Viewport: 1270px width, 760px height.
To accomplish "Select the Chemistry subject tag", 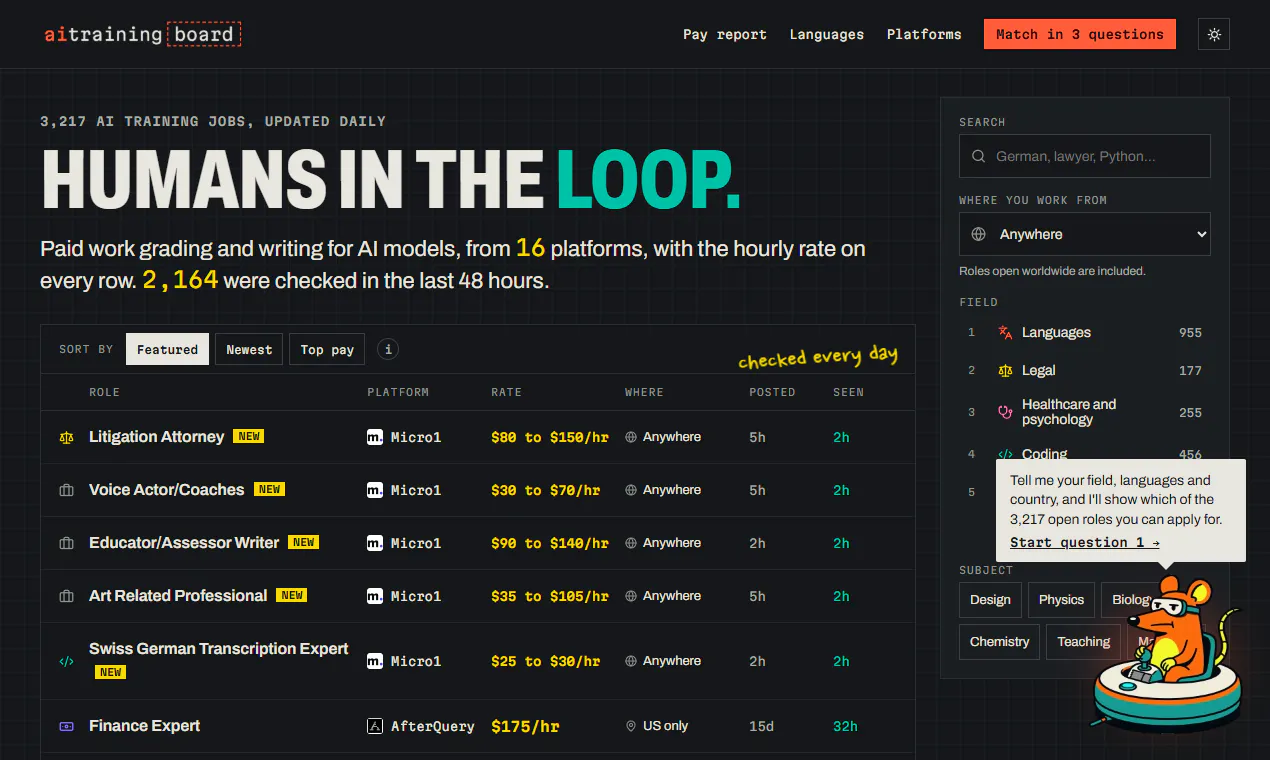I will pos(999,642).
